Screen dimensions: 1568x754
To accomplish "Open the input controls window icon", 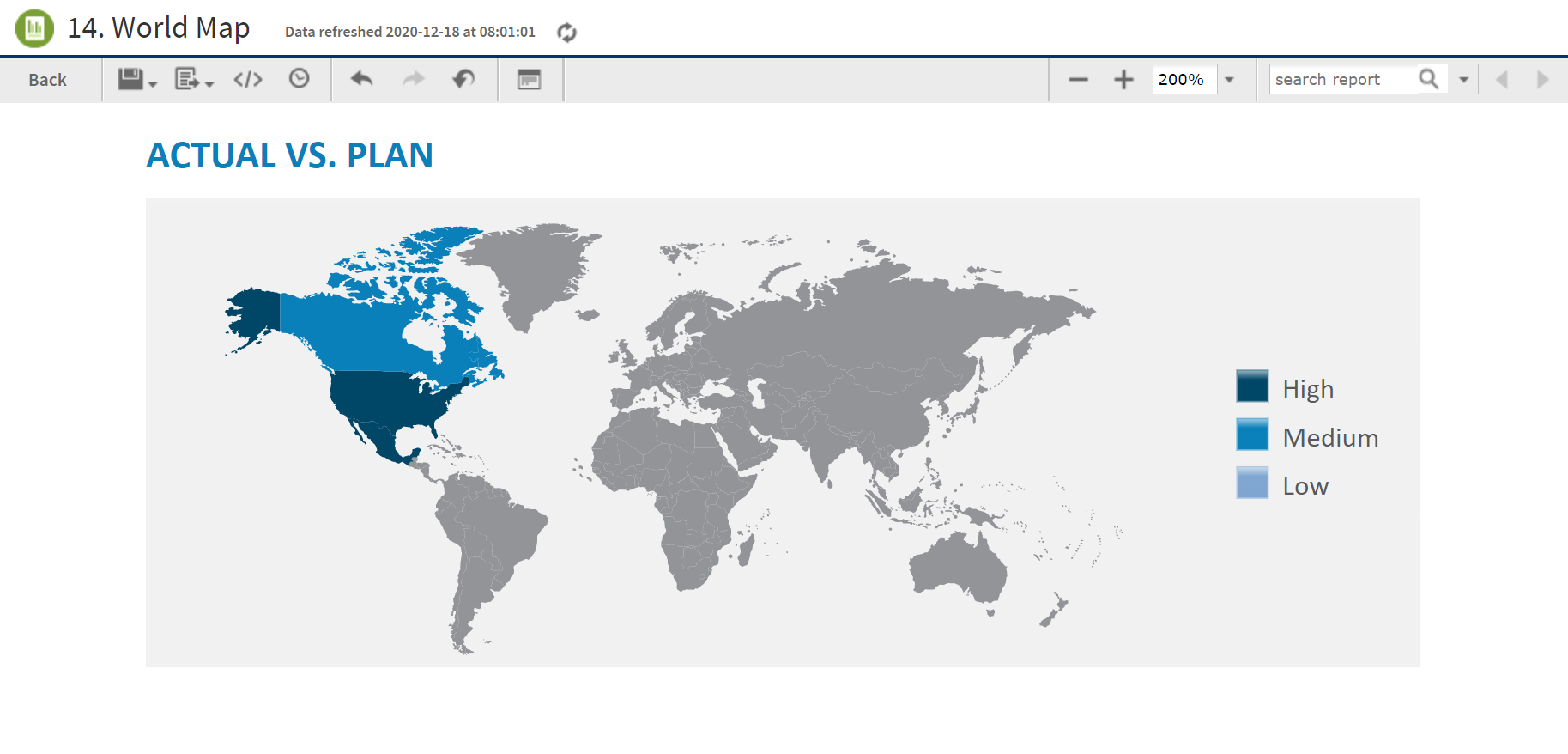I will 529,80.
